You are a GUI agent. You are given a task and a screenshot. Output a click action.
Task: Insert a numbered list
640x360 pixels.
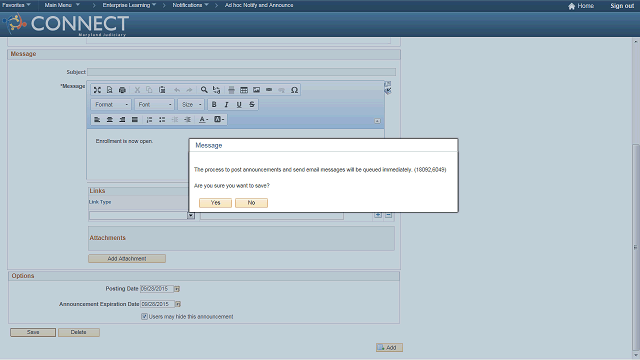pyautogui.click(x=149, y=119)
